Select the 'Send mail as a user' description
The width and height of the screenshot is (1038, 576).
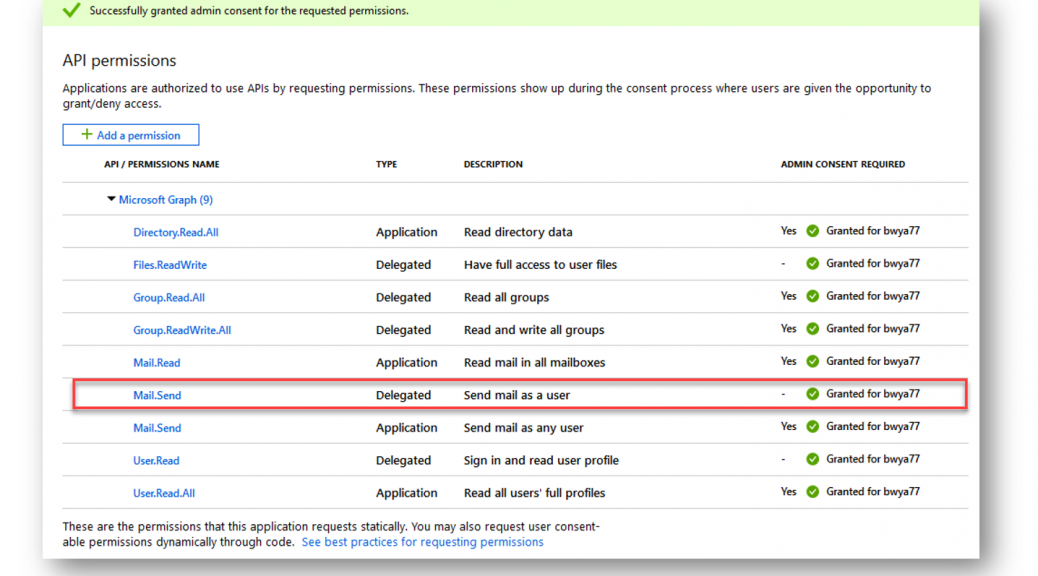click(517, 395)
